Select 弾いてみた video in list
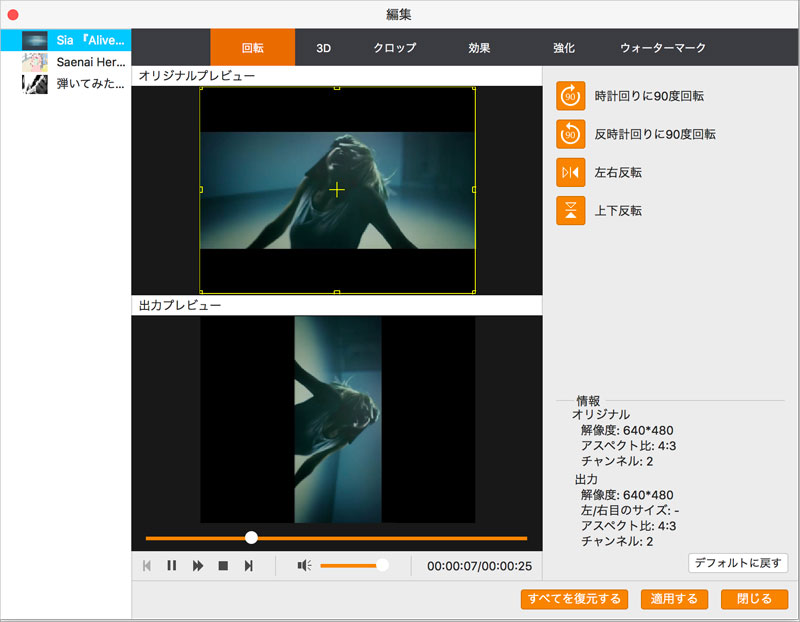Image resolution: width=800 pixels, height=622 pixels. pos(66,84)
